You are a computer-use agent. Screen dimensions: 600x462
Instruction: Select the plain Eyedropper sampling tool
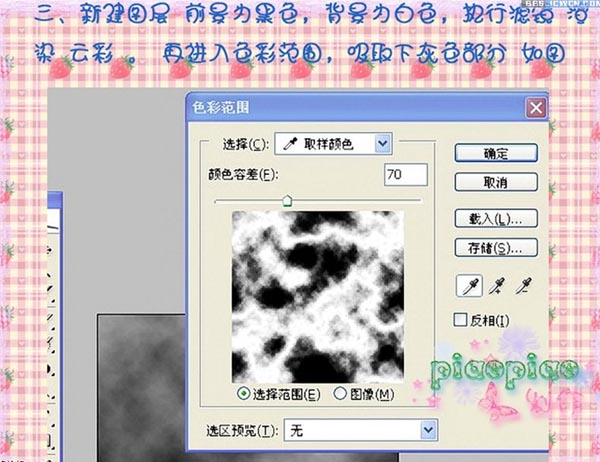coord(468,287)
